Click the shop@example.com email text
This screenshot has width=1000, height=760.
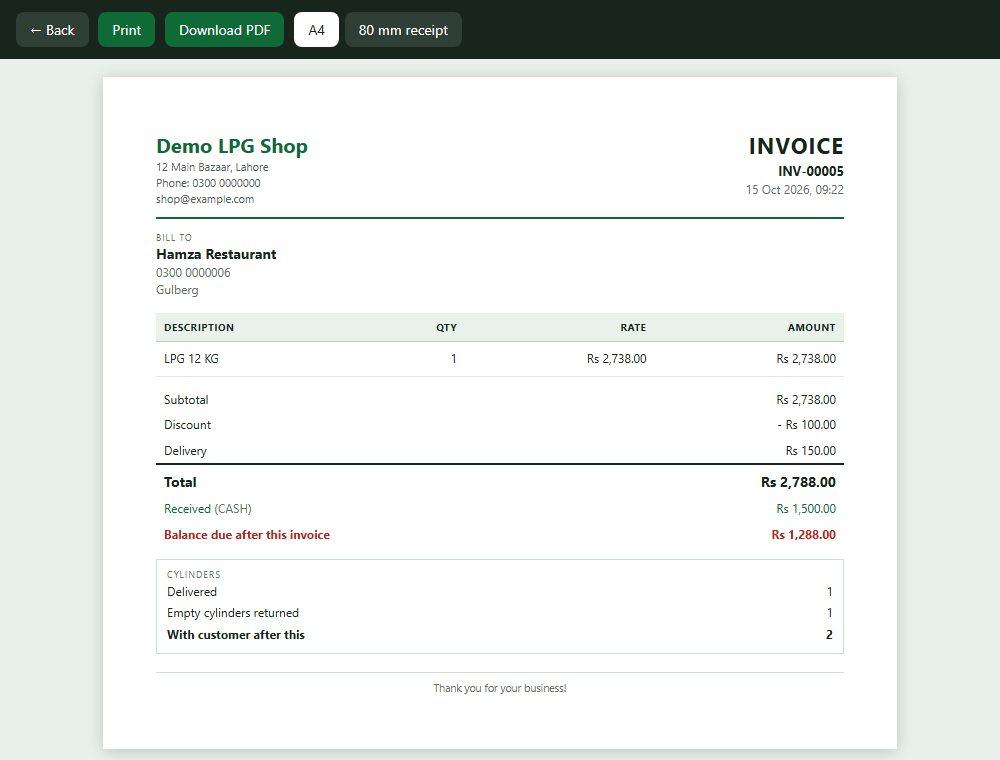(205, 199)
